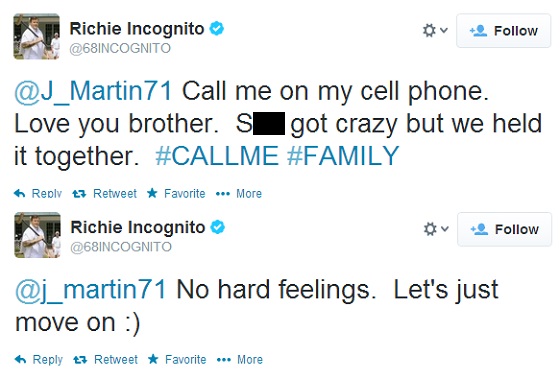Open the #FAMILY hashtag
560x379 pixels.
[343, 156]
